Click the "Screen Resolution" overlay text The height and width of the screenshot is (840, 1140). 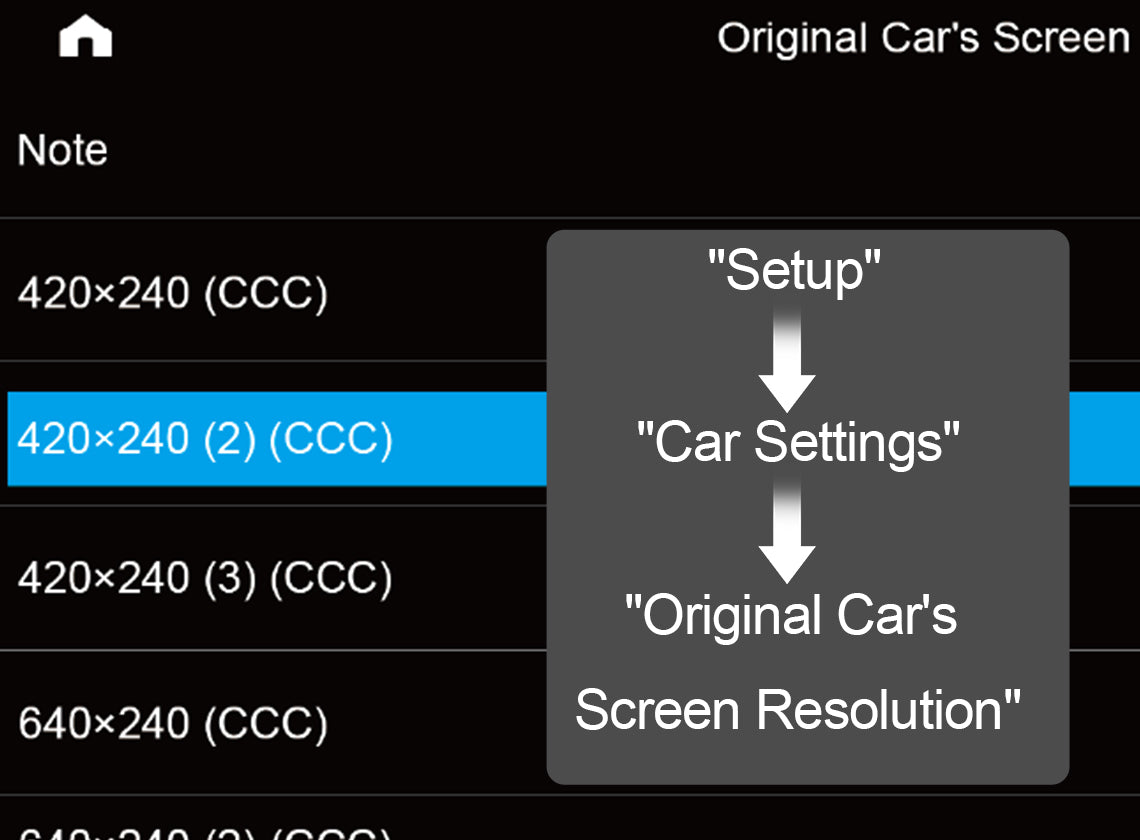tap(797, 711)
